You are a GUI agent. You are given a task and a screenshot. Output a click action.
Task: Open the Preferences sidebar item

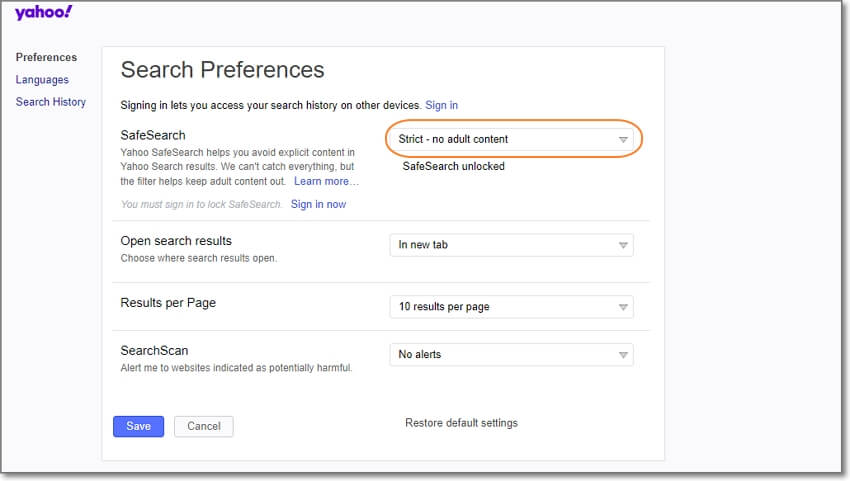click(x=46, y=57)
